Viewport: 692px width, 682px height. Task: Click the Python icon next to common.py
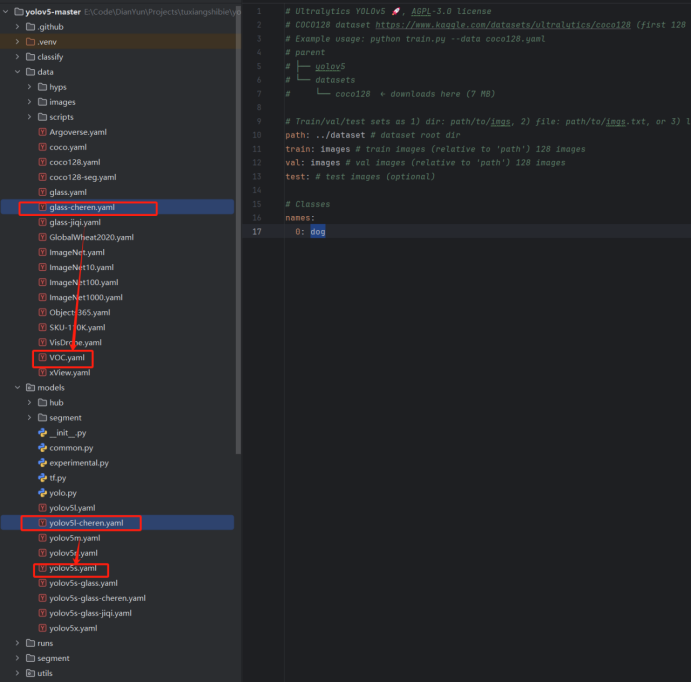[42, 448]
